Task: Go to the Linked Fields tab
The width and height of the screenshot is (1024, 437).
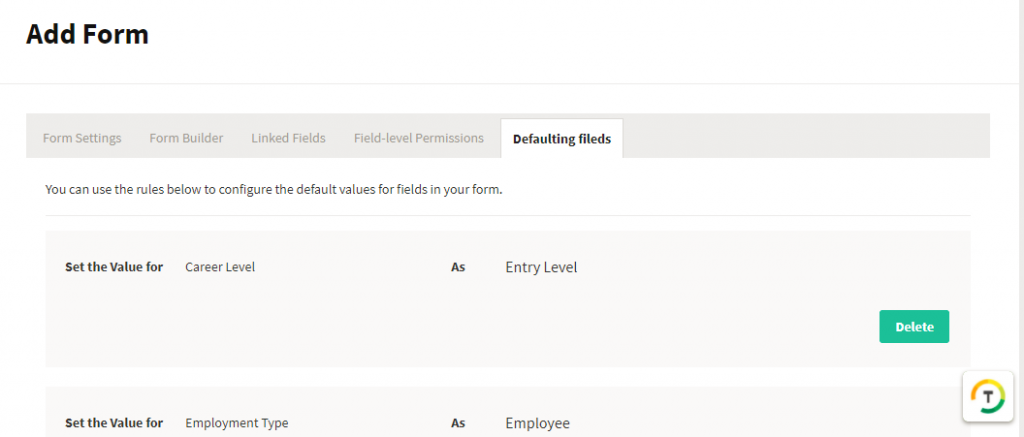Action: pyautogui.click(x=289, y=138)
